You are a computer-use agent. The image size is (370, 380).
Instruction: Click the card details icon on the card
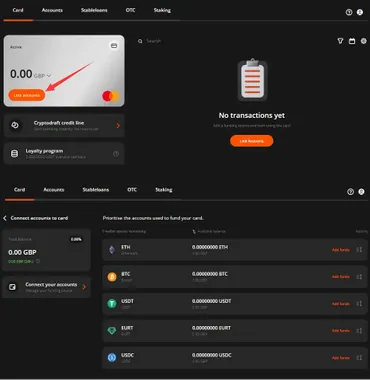[114, 46]
